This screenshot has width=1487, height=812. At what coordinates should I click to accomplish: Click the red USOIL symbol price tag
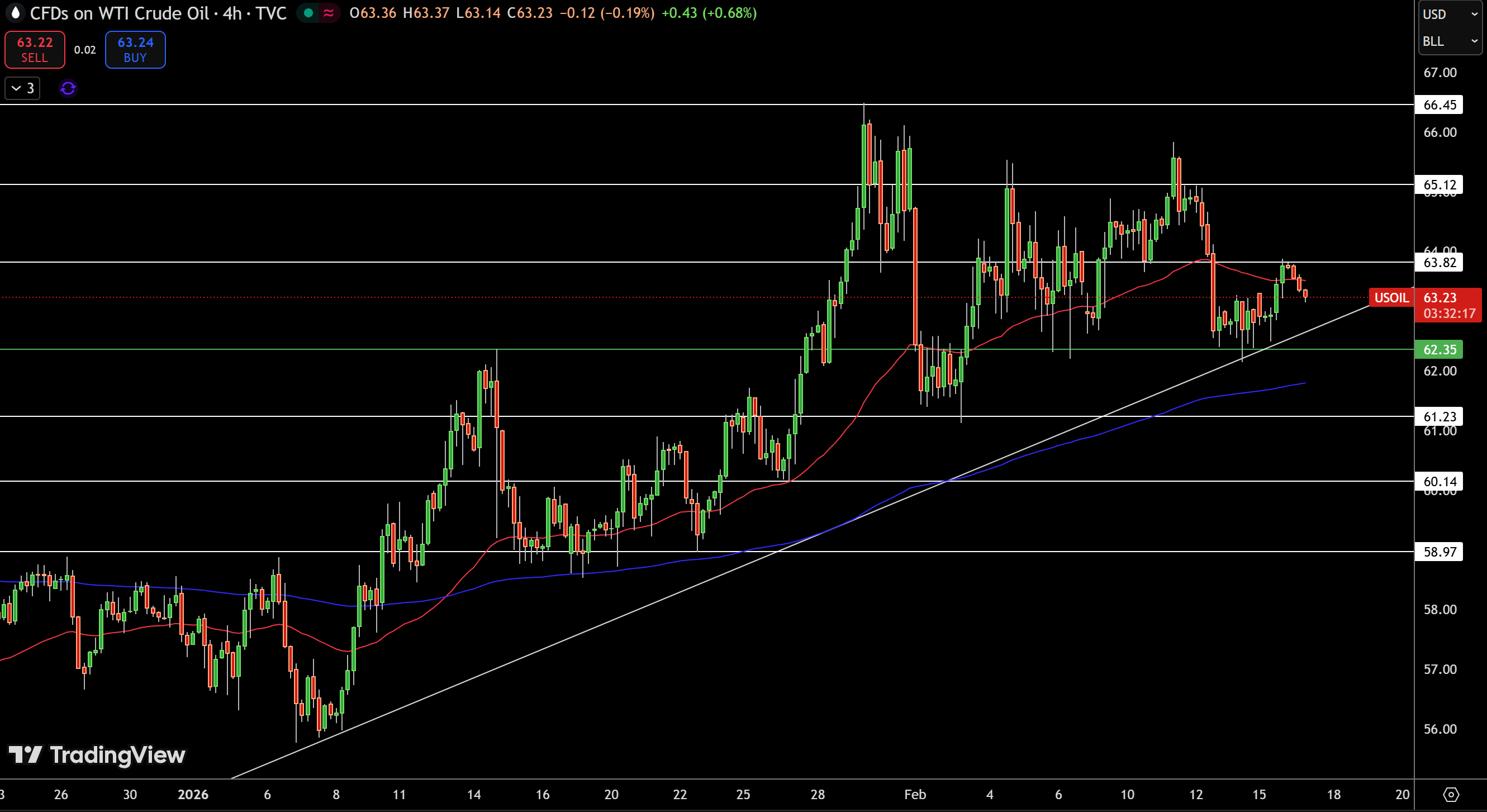pos(1391,298)
